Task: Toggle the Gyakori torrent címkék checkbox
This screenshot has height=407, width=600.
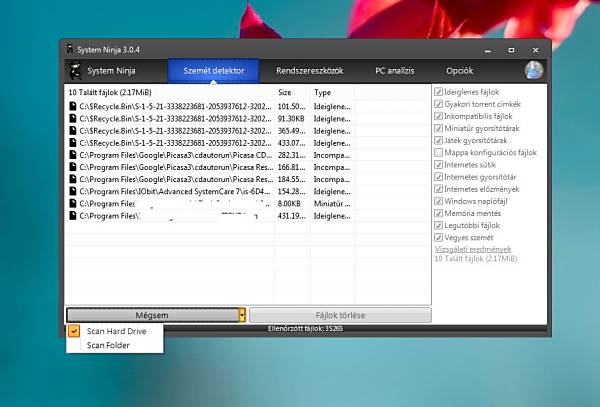Action: 439,104
